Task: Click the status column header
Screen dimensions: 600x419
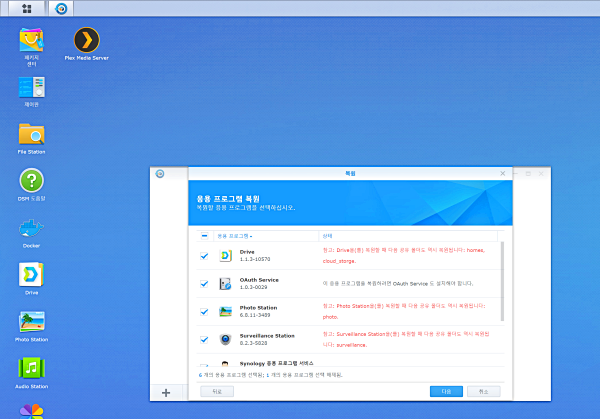Action: point(408,236)
